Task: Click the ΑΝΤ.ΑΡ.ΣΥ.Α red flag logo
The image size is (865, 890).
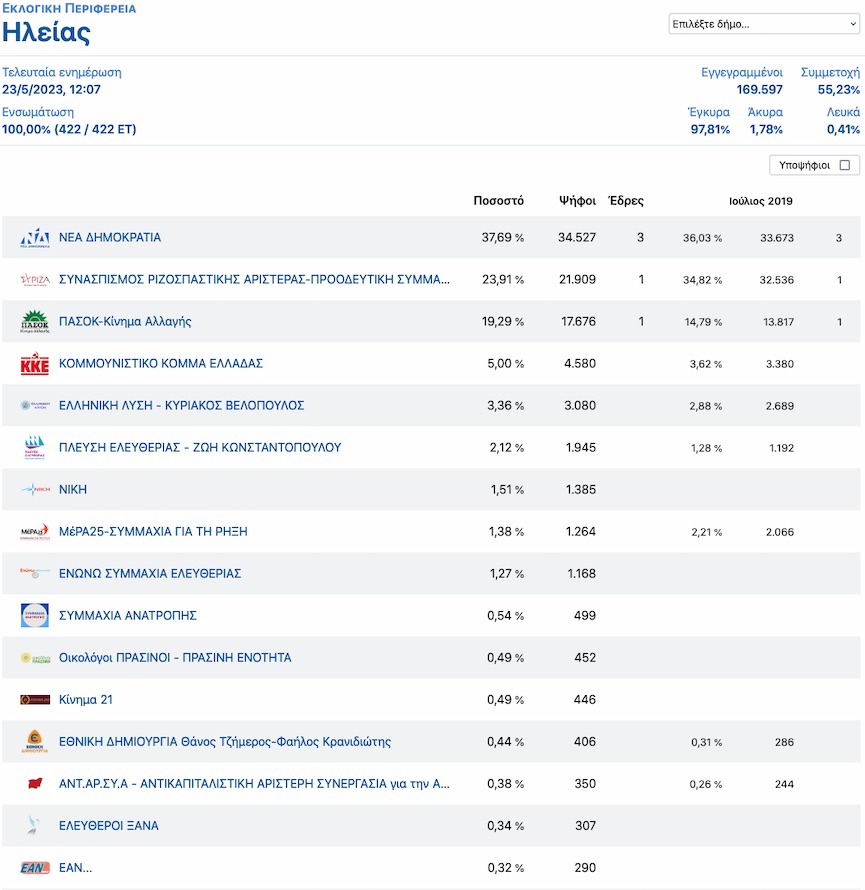Action: [x=35, y=784]
